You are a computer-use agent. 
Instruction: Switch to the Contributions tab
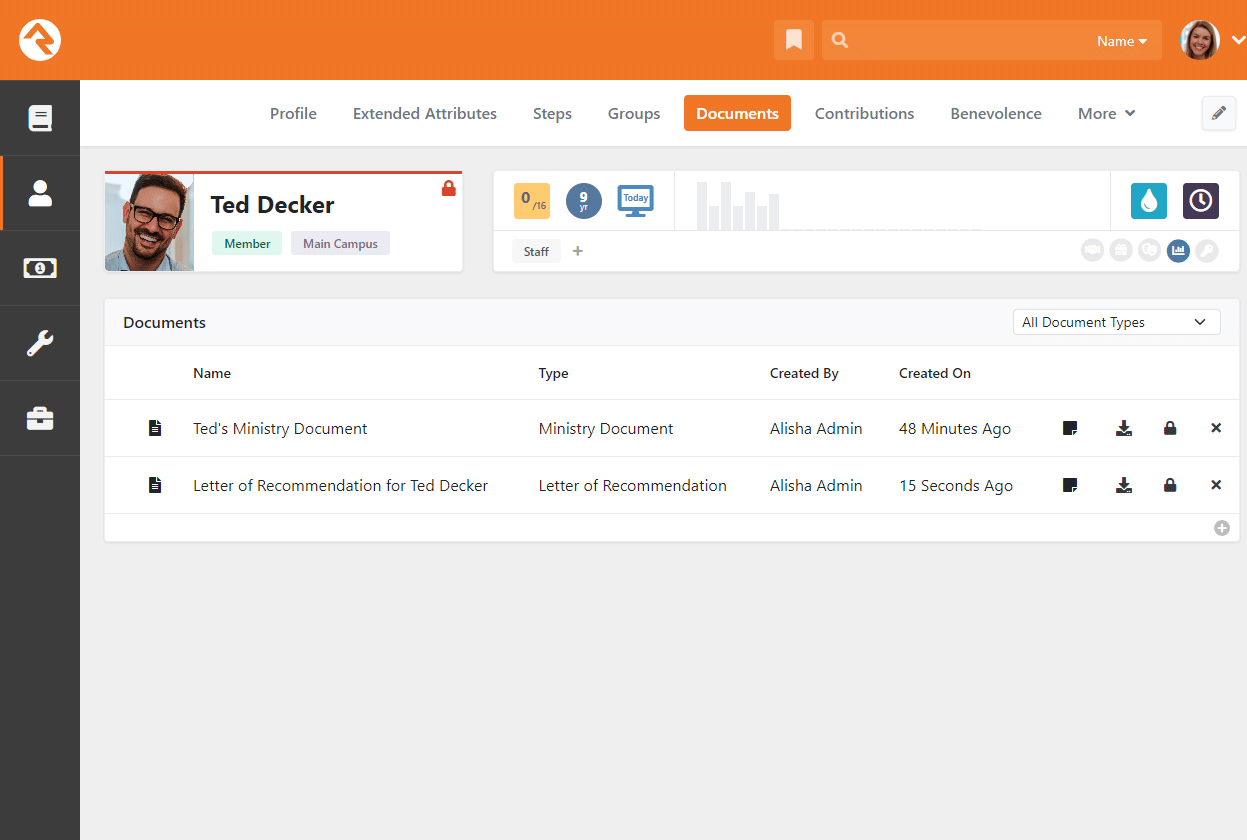click(x=864, y=113)
